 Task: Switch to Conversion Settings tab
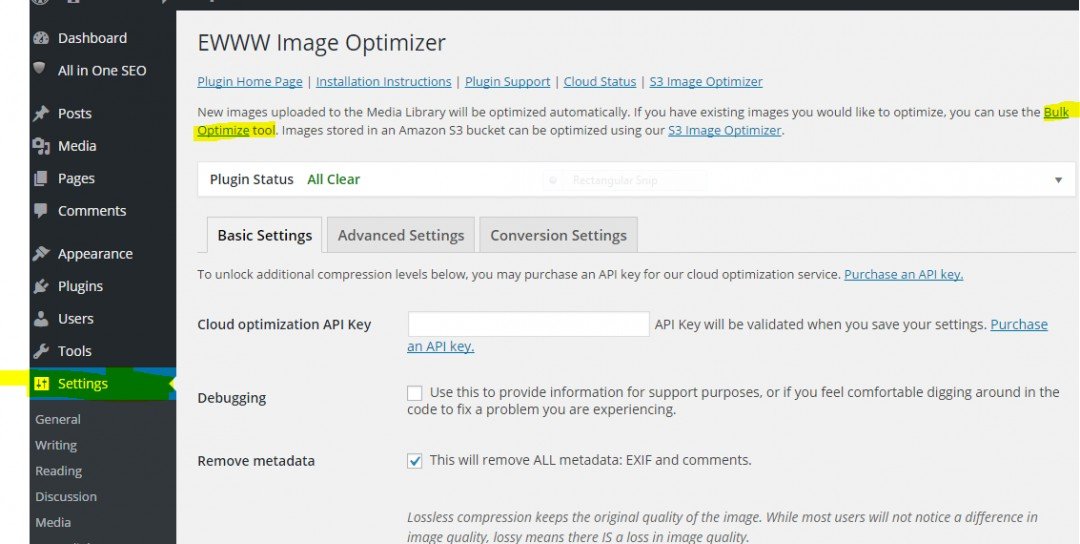point(559,236)
